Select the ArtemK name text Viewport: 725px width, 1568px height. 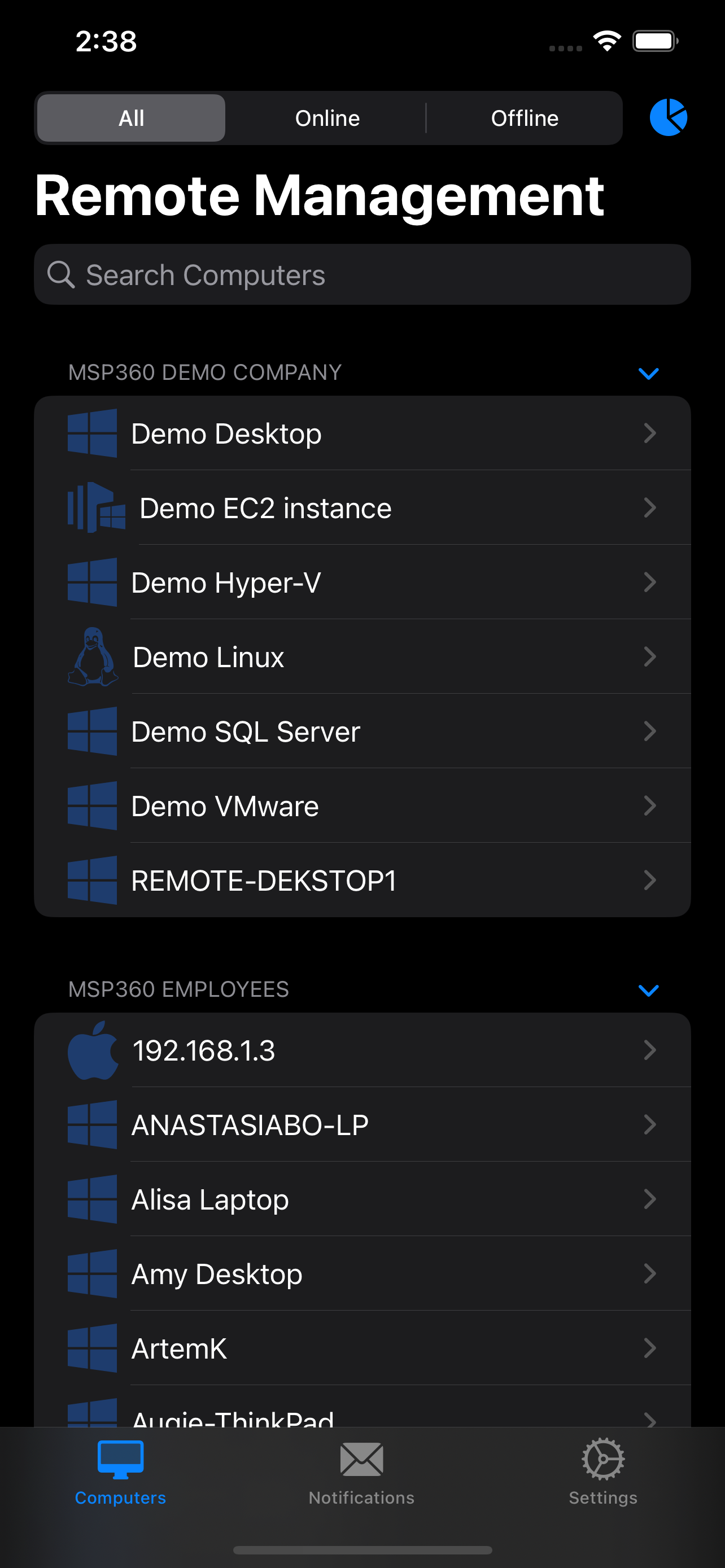point(180,1349)
